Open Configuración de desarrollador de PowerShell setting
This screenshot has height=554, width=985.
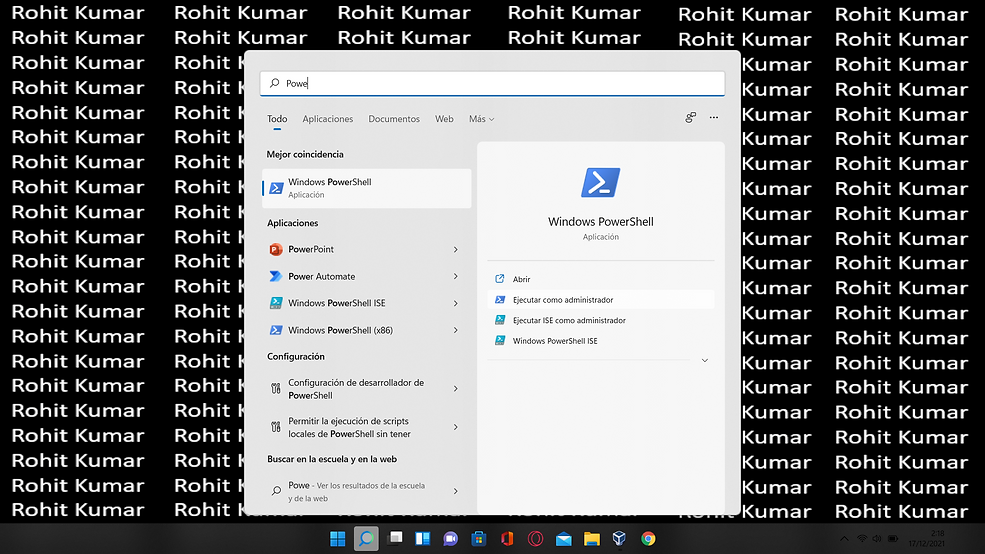(366, 389)
